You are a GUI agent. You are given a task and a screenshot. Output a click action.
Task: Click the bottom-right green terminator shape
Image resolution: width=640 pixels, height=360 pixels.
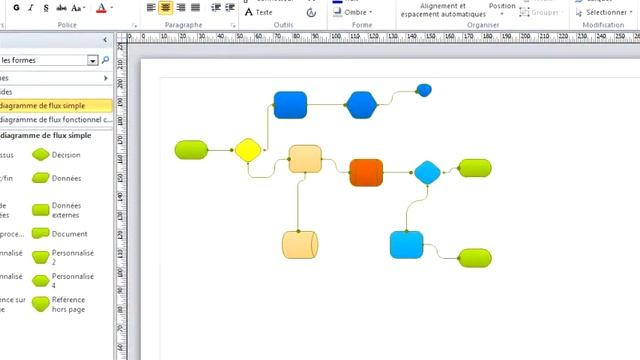[475, 258]
